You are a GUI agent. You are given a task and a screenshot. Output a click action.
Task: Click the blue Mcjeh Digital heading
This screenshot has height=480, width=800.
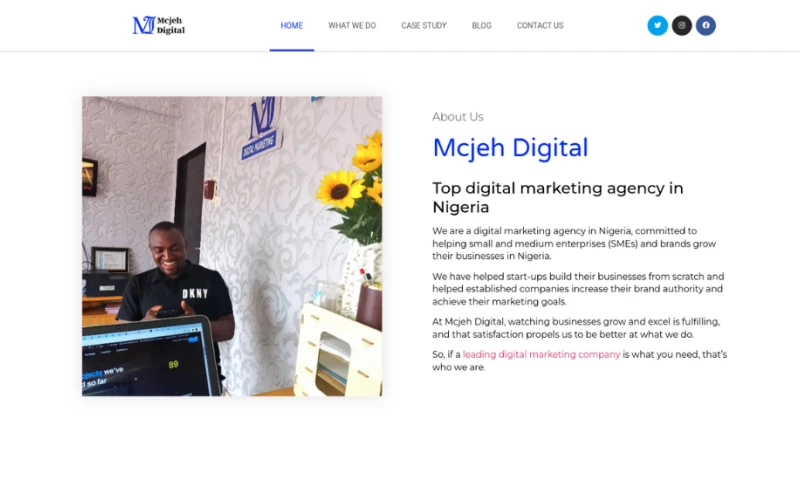510,148
